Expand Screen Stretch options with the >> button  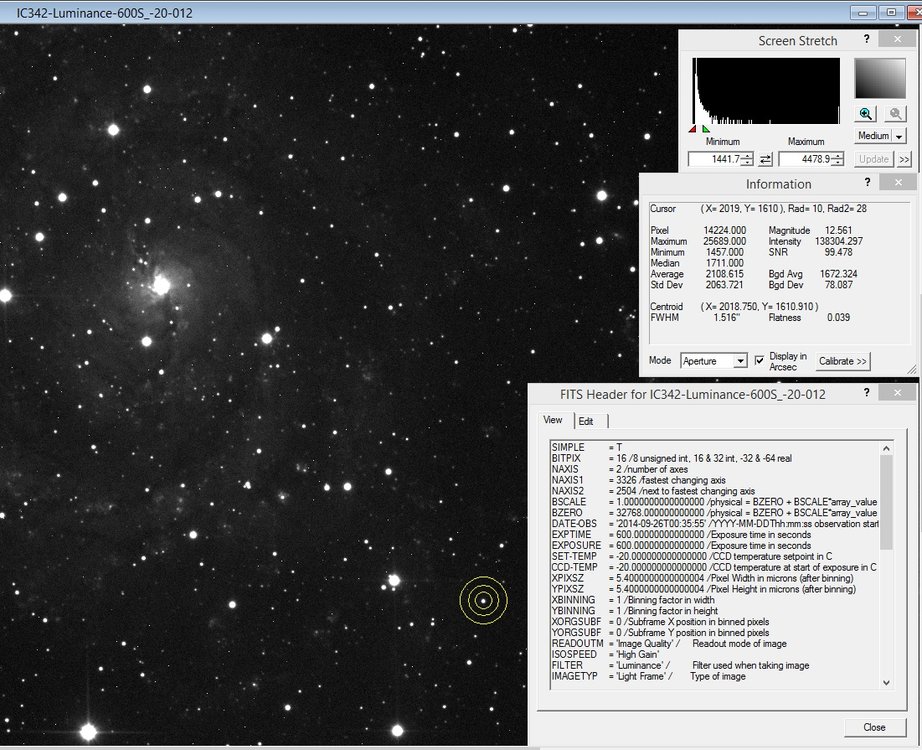coord(904,158)
